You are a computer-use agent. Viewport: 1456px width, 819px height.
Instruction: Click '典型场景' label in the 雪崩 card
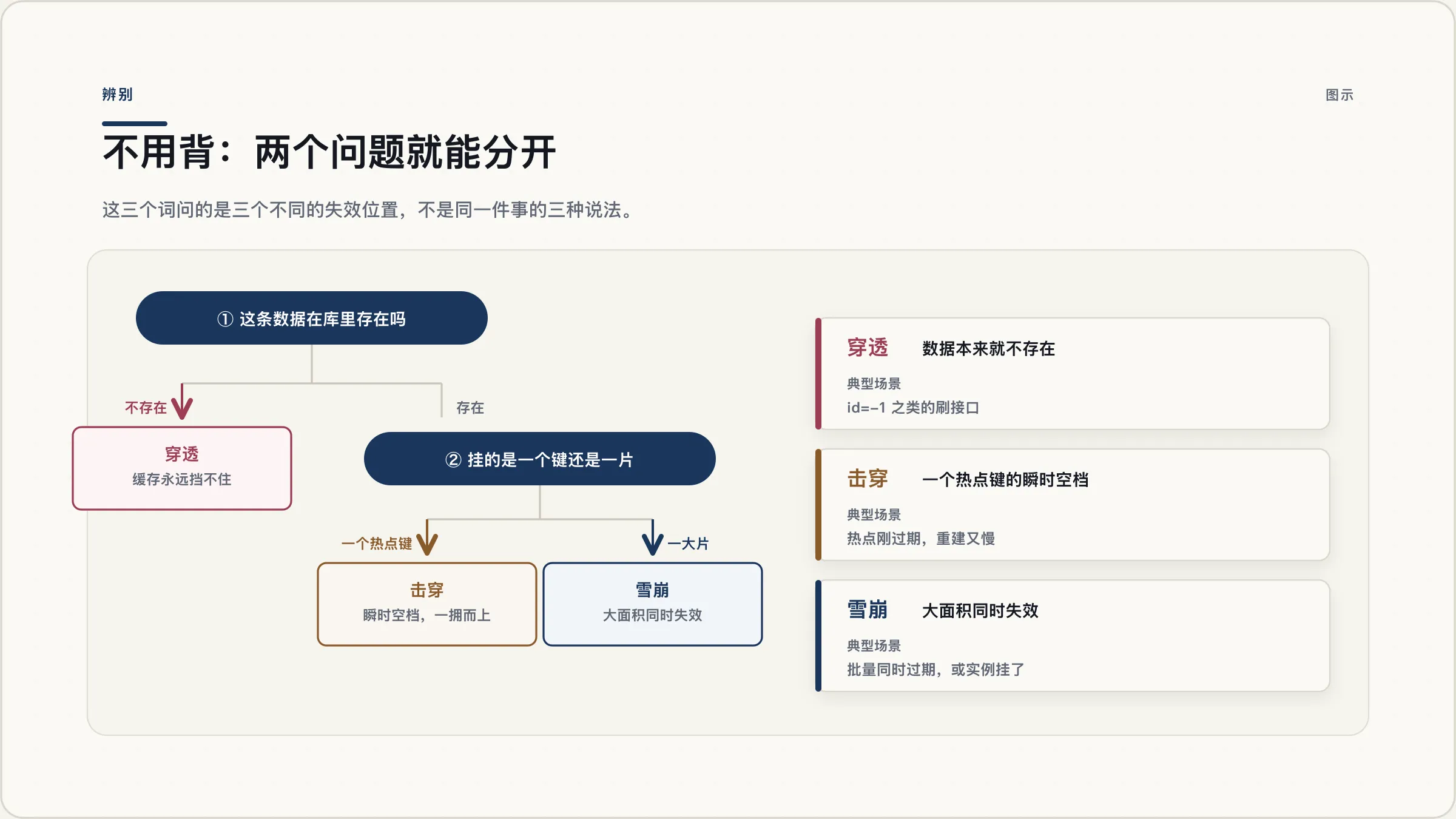874,645
